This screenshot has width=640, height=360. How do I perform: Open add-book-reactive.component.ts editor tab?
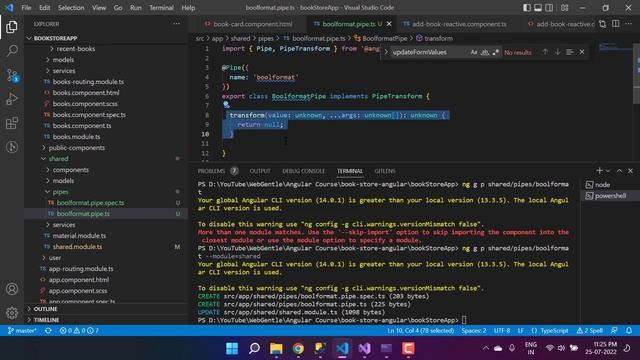pos(459,24)
